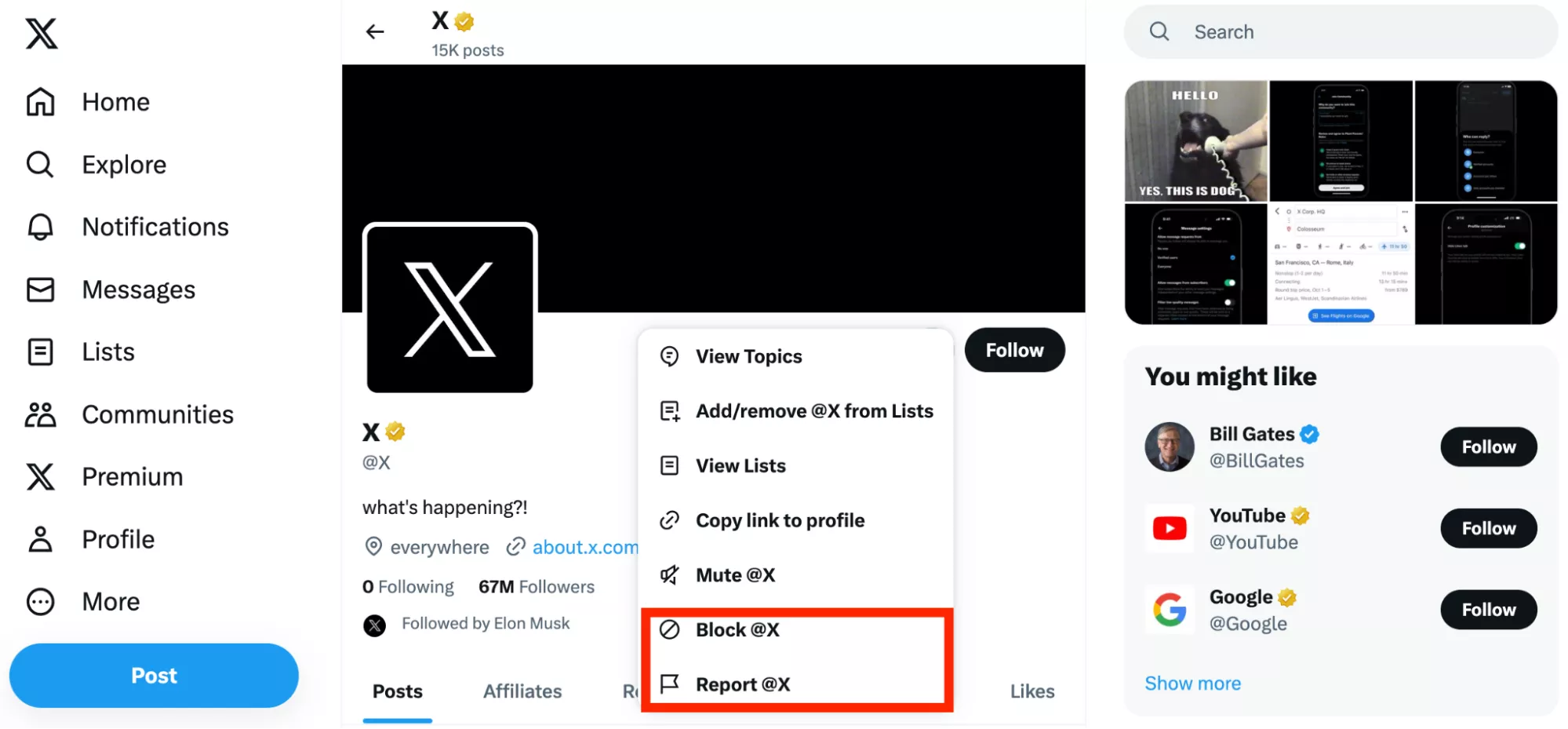Open Messages via the envelope icon
Image resolution: width=1568 pixels, height=729 pixels.
pos(40,290)
